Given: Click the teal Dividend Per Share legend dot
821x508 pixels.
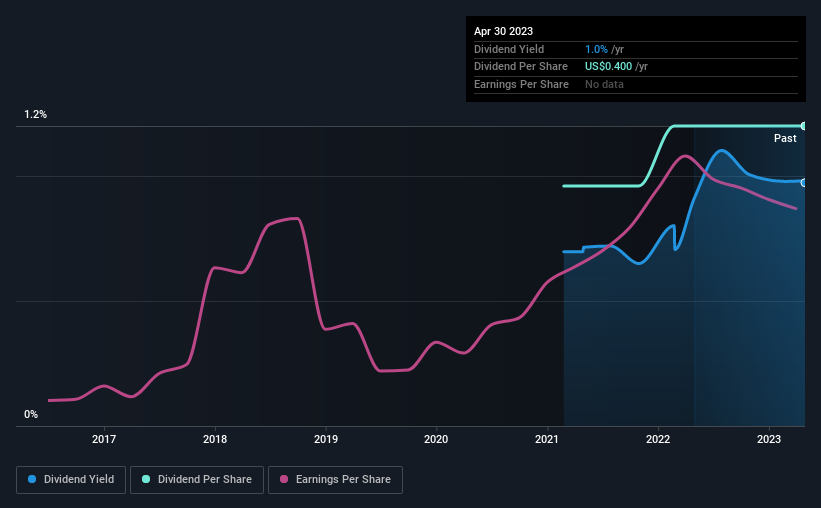Looking at the screenshot, I should 146,479.
